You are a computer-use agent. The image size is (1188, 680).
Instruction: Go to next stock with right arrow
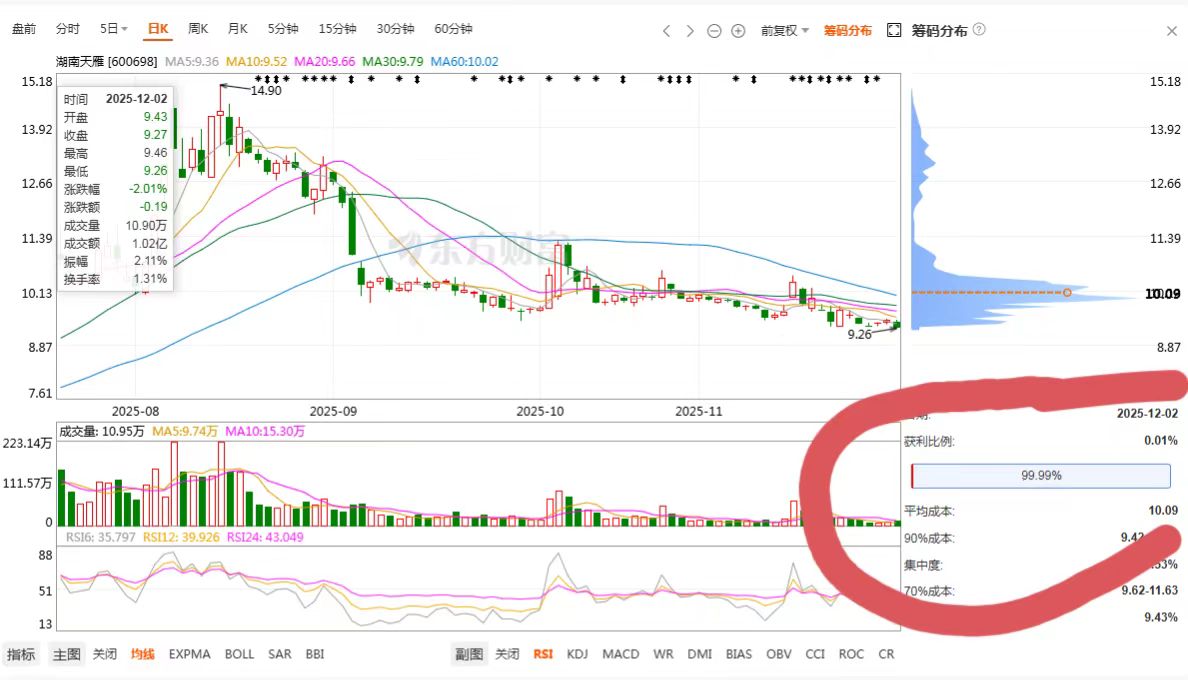689,31
